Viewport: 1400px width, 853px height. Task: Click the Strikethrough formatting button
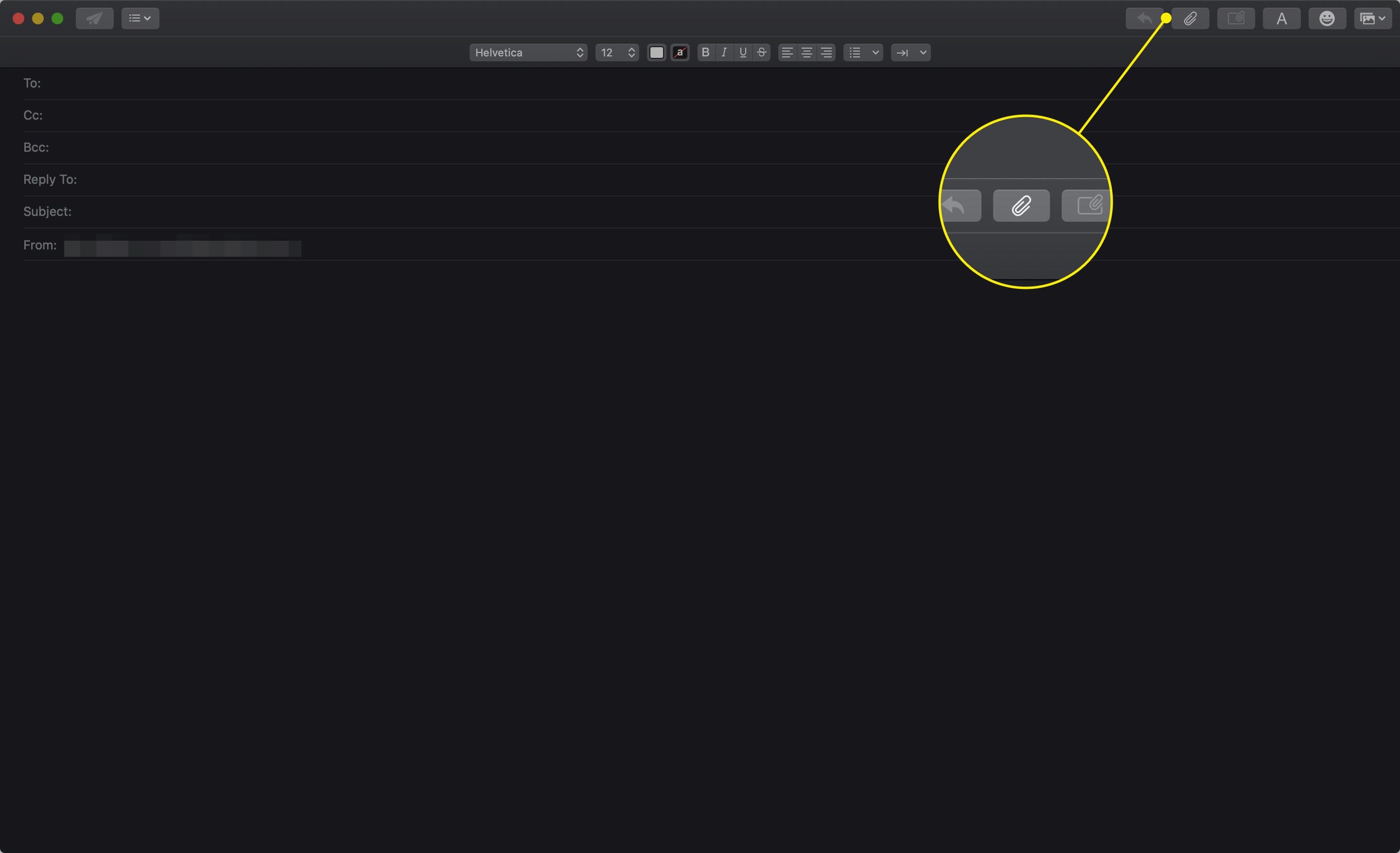click(762, 52)
